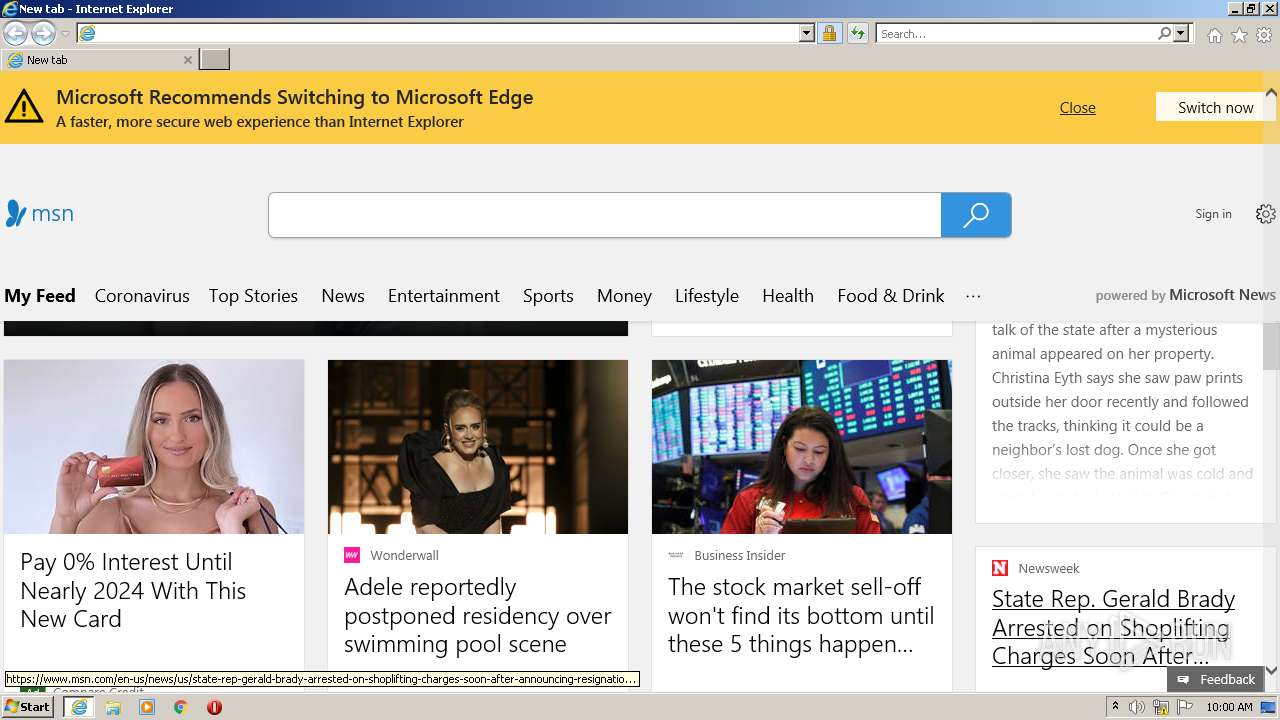
Task: Click the Business Insider source icon
Action: (676, 555)
